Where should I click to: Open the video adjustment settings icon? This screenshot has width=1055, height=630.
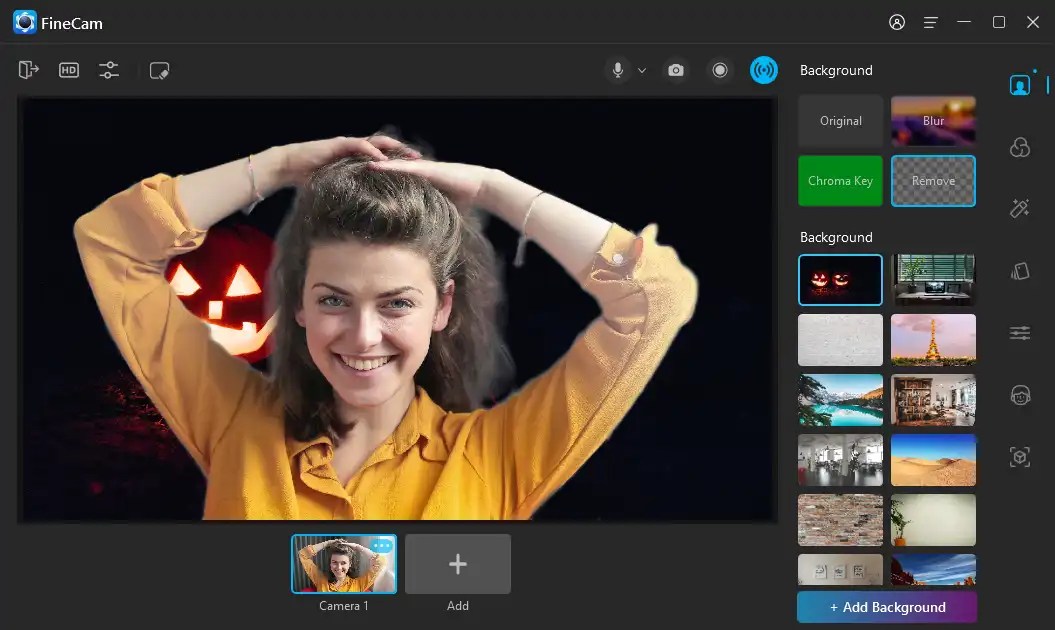pyautogui.click(x=108, y=70)
